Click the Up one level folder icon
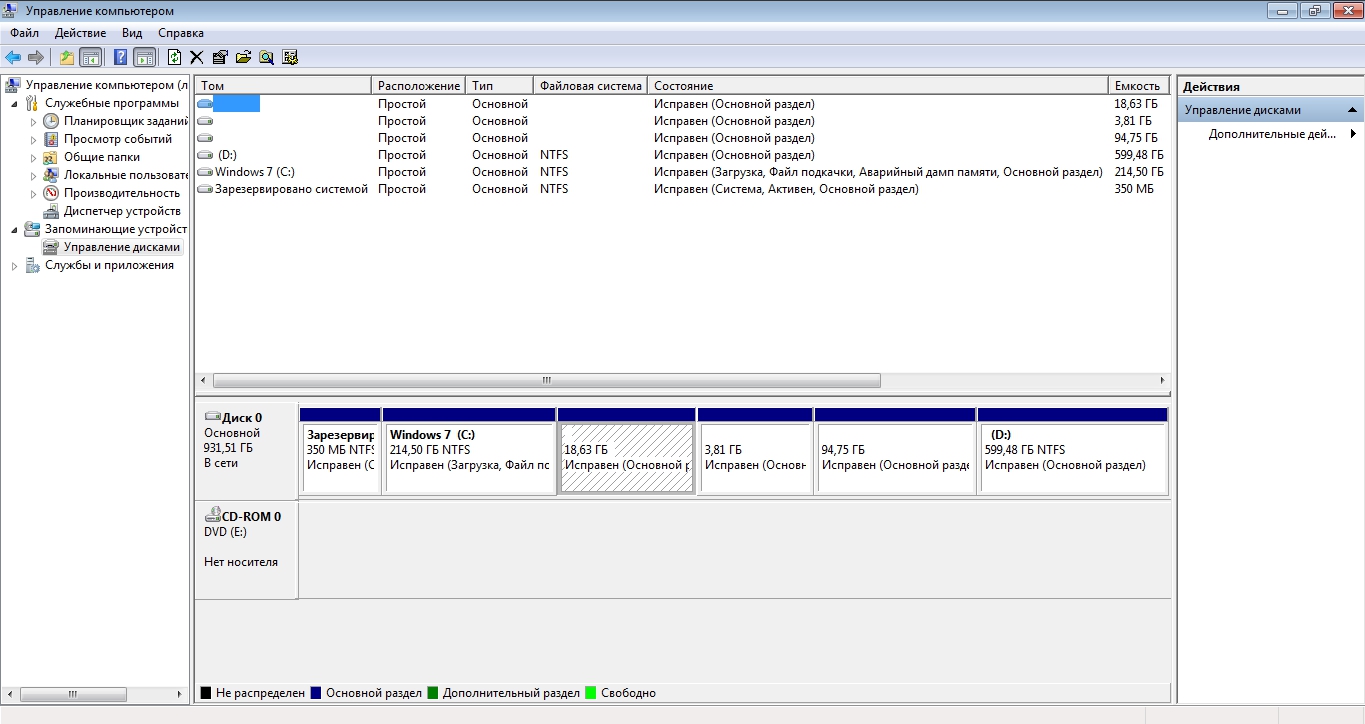The image size is (1365, 724). 67,57
